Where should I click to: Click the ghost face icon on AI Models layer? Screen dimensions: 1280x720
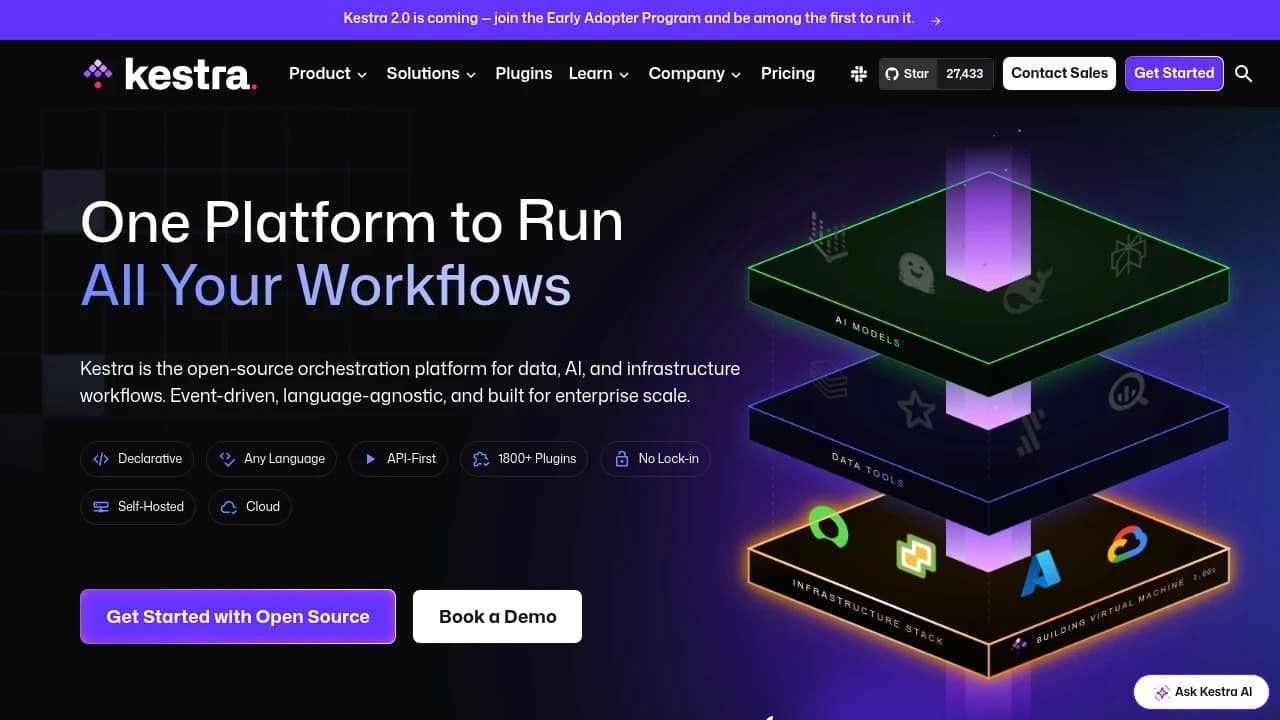[x=915, y=271]
